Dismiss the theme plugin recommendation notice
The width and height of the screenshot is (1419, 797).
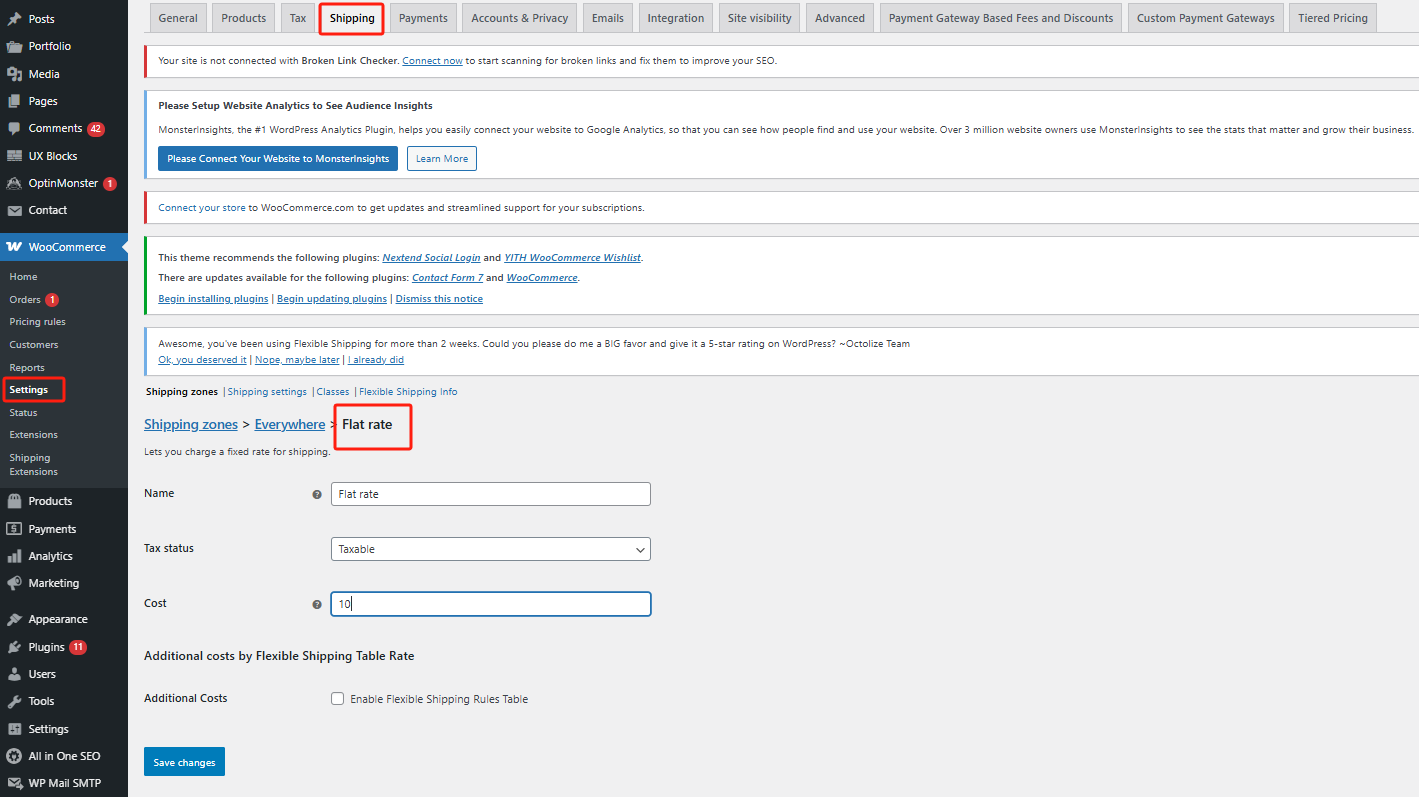tap(439, 299)
